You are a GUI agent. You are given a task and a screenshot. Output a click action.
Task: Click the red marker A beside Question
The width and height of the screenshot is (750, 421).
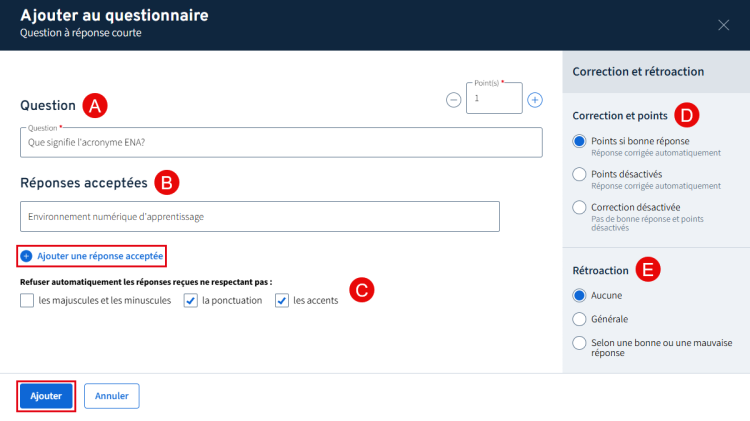tap(95, 105)
